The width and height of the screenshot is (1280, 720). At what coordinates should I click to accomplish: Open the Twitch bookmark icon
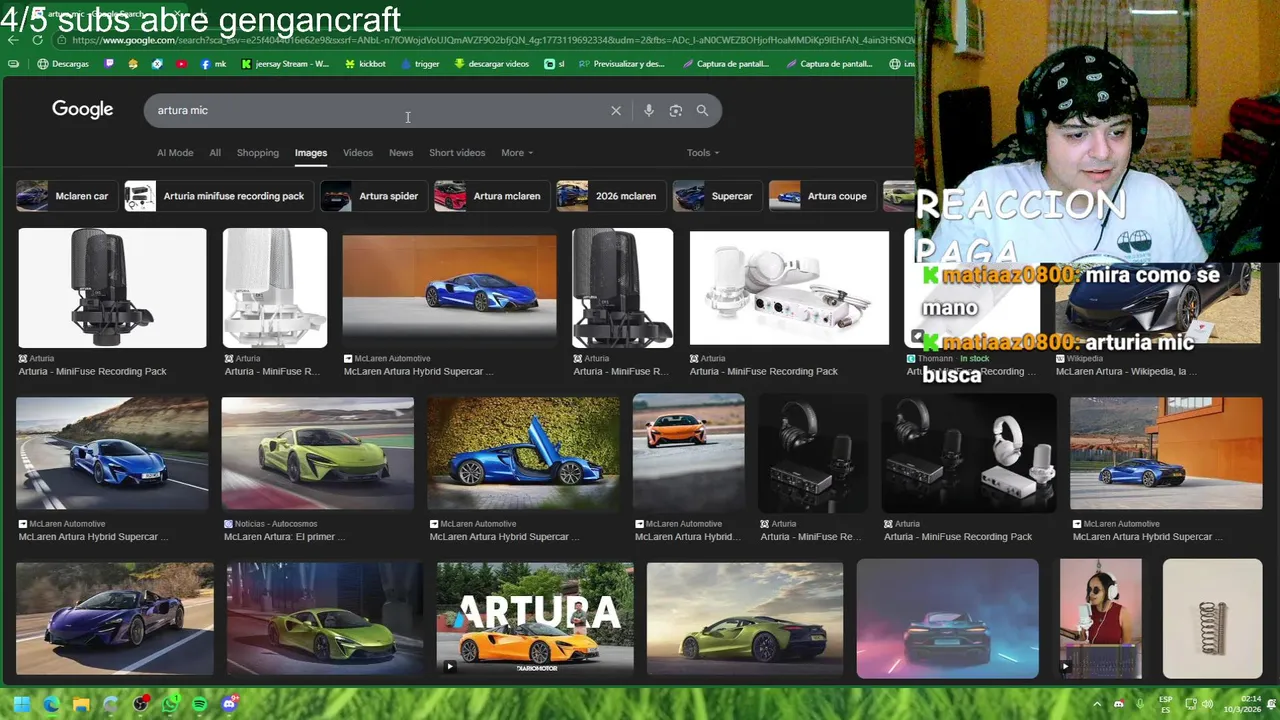click(x=110, y=64)
